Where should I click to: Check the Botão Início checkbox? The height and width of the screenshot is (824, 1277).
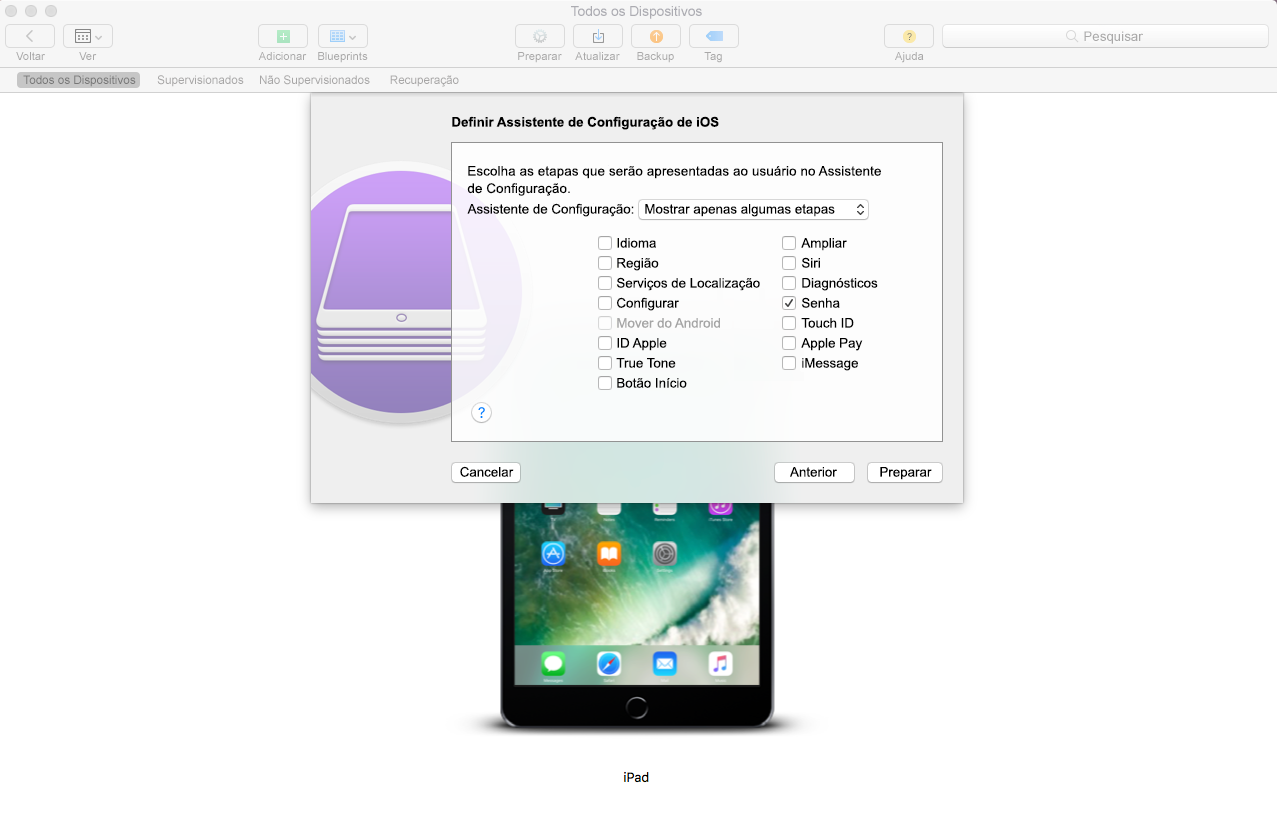coord(605,383)
